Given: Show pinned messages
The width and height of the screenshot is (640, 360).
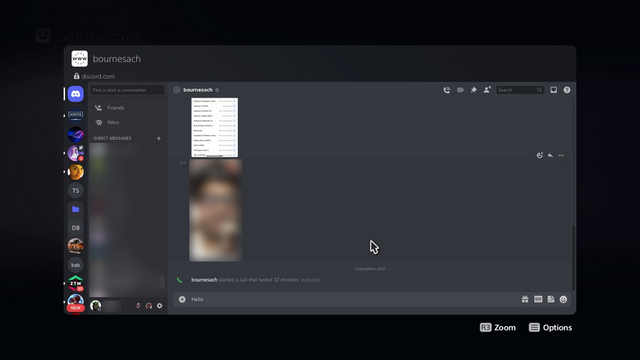Looking at the screenshot, I should (473, 90).
